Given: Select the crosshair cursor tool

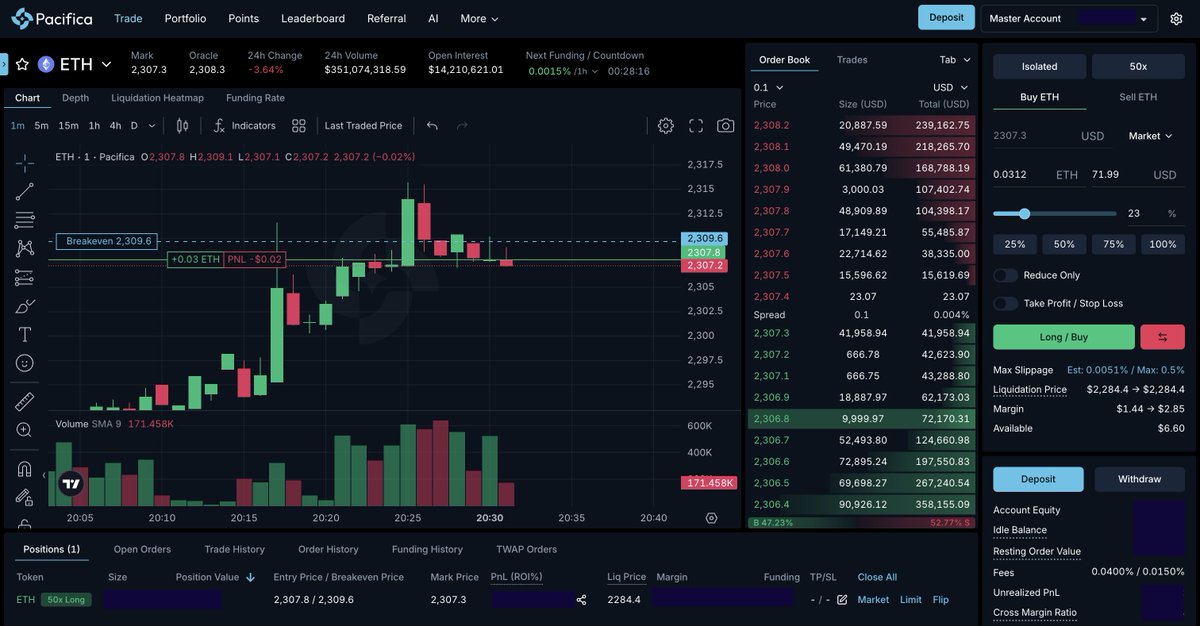Looking at the screenshot, I should [x=24, y=163].
